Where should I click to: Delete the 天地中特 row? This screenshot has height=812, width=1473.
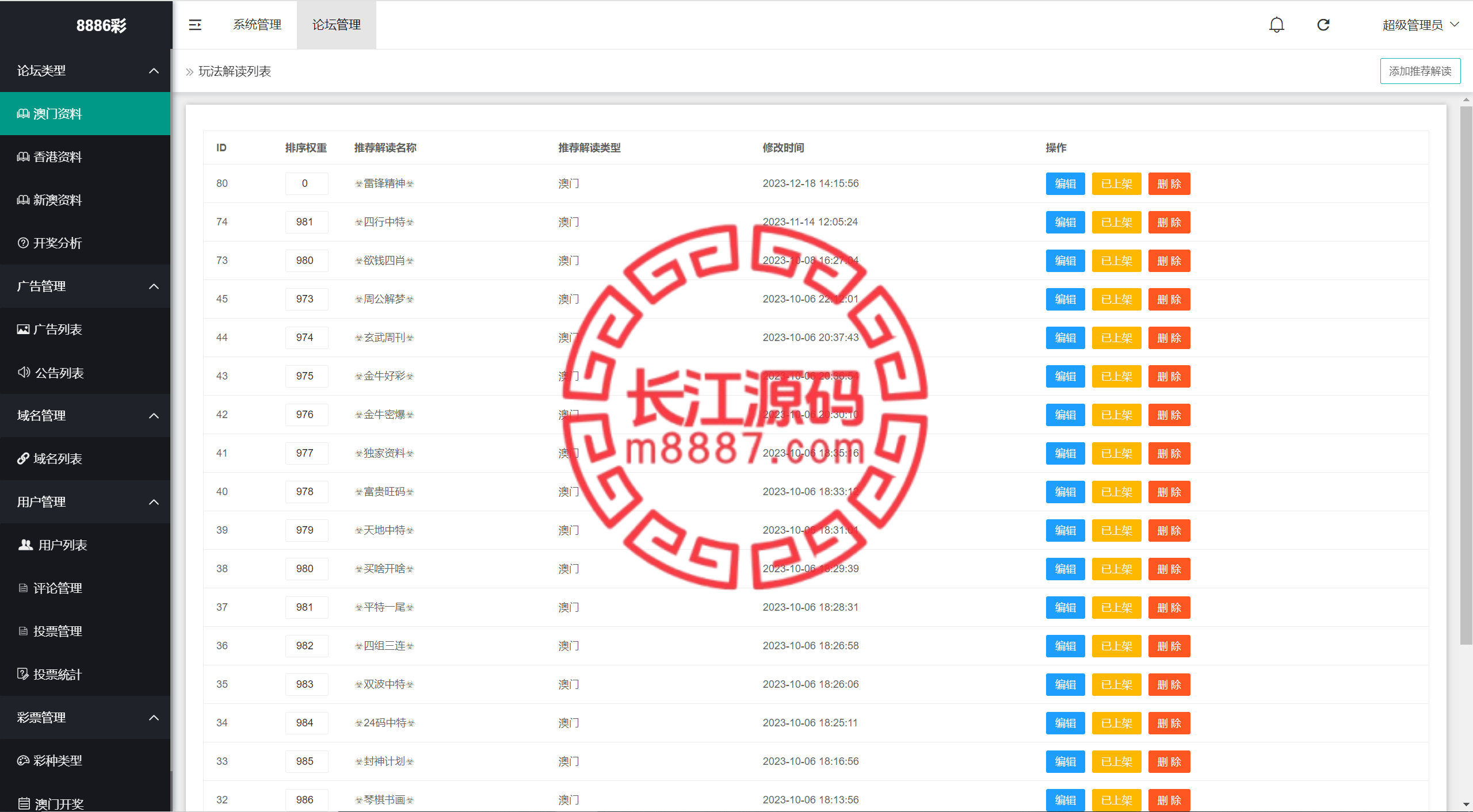coord(1169,530)
